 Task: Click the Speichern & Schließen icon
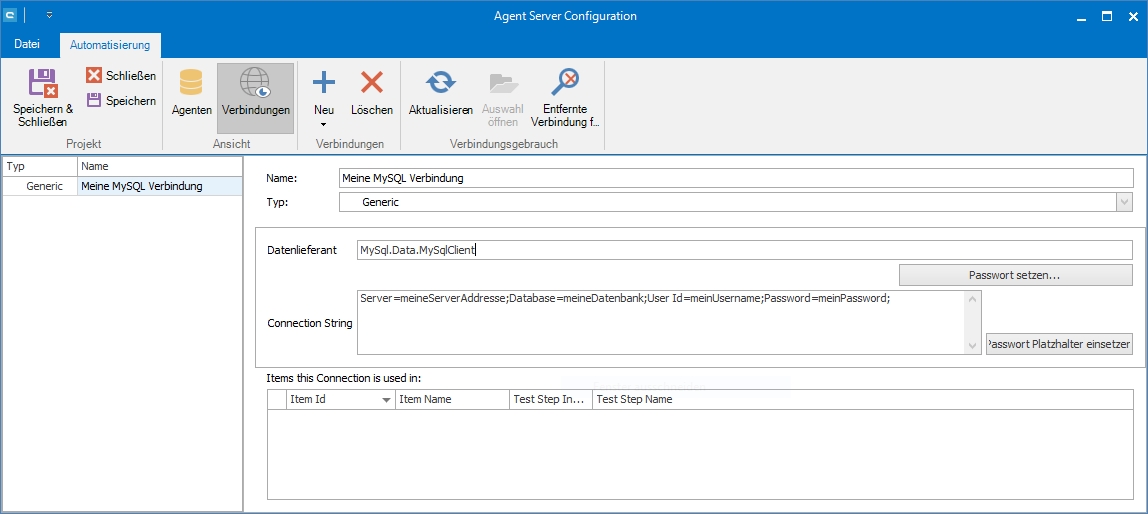[x=42, y=82]
